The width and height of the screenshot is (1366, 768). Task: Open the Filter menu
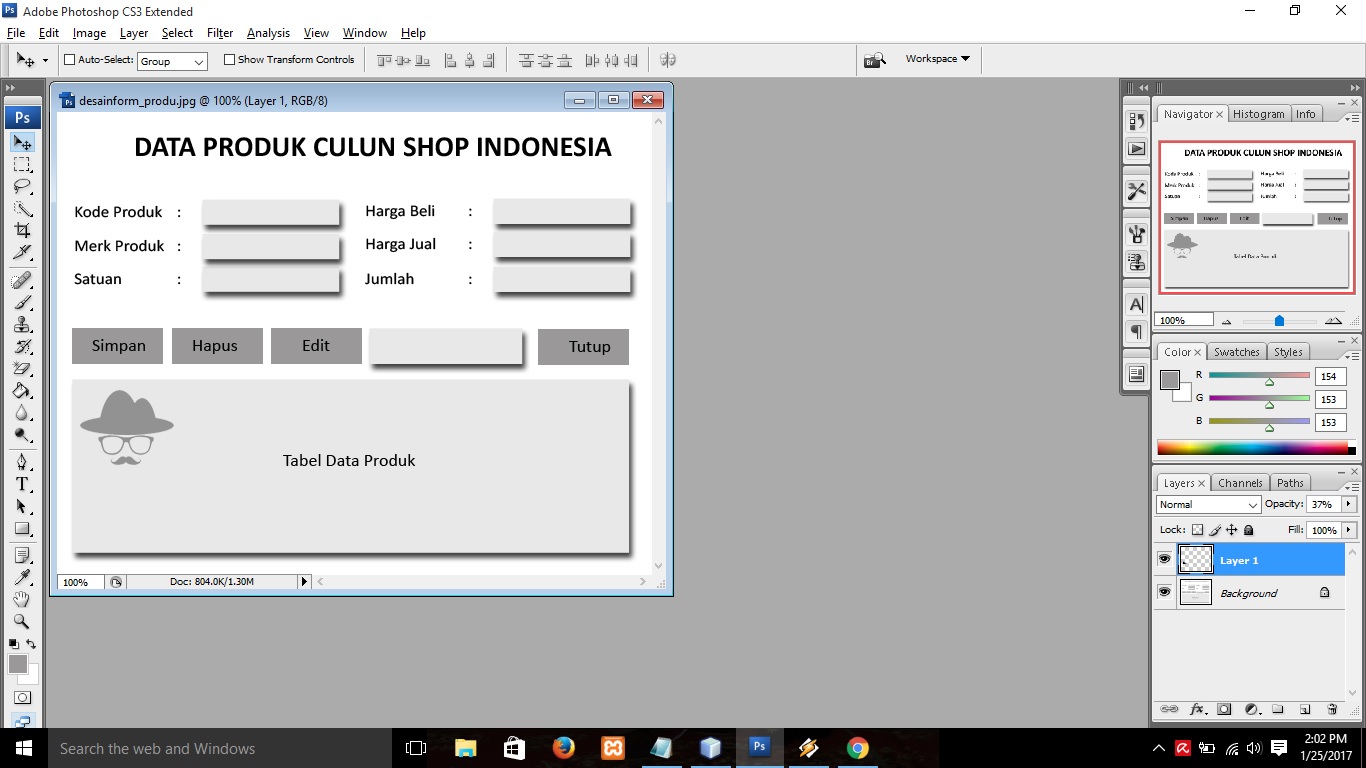coord(219,32)
